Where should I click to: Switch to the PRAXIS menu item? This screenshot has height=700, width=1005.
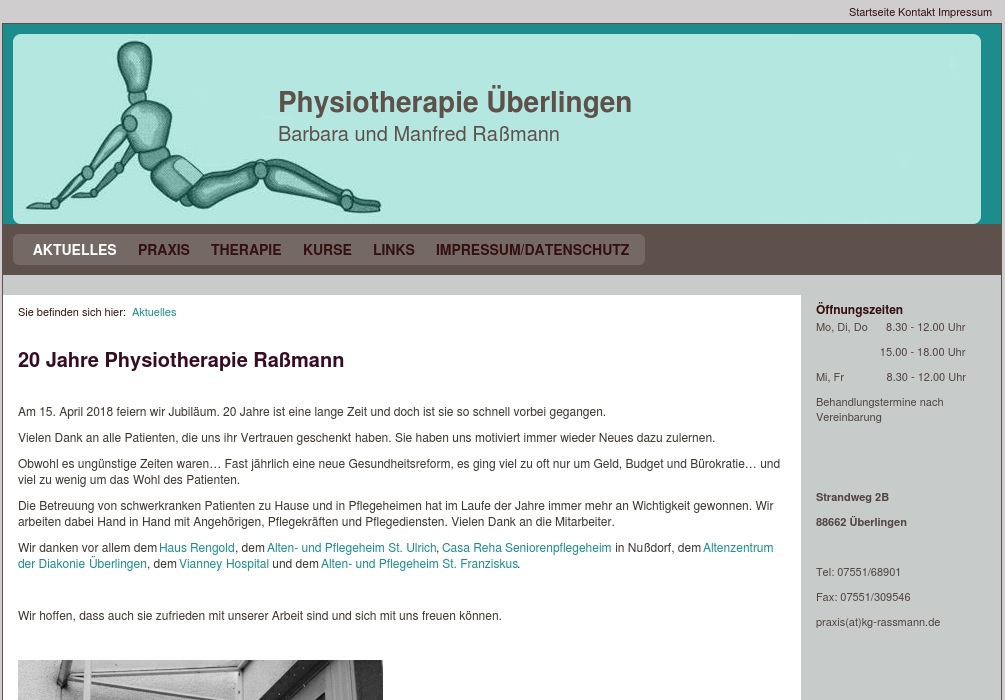tap(163, 250)
